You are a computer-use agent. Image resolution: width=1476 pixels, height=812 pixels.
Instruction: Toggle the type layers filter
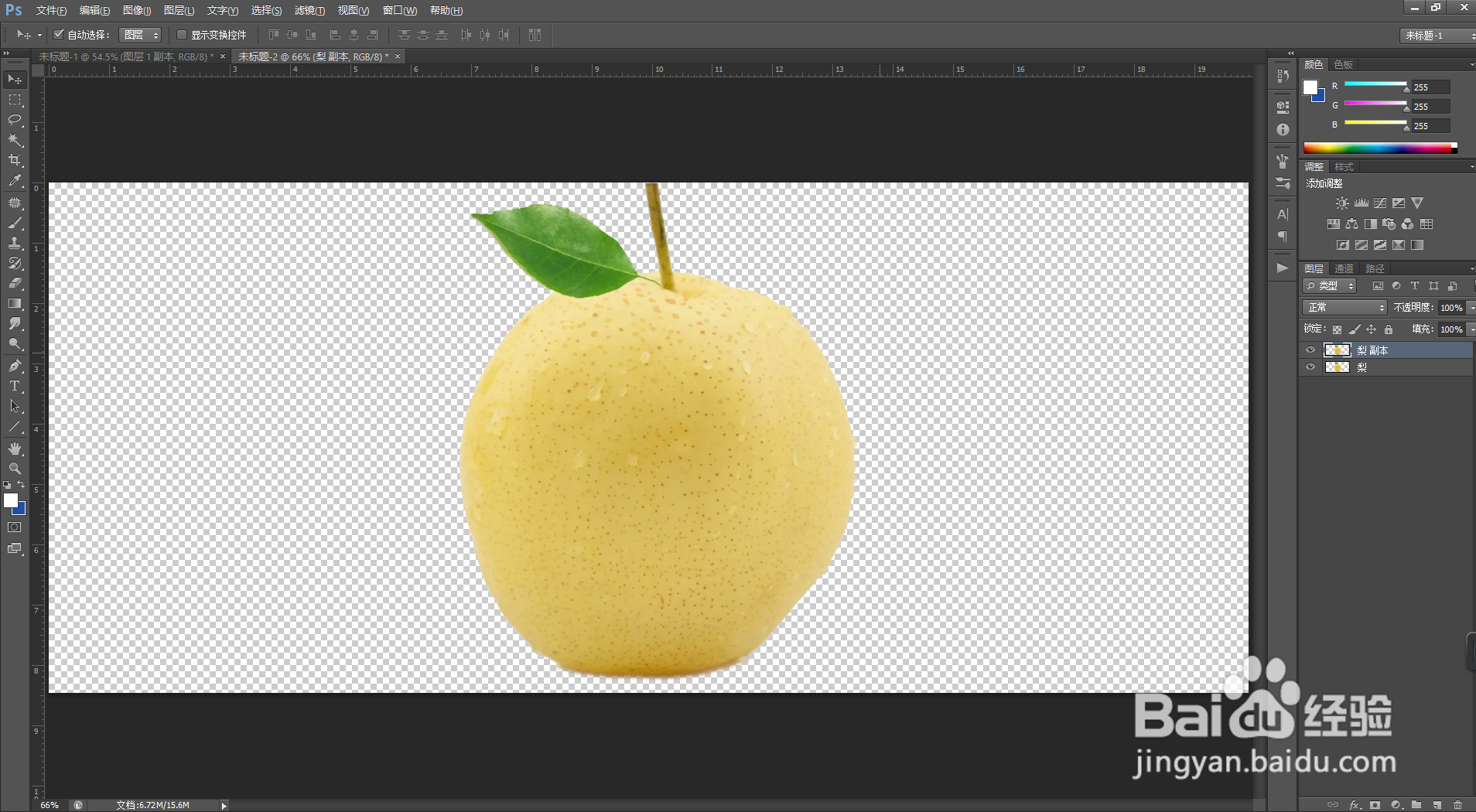click(x=1415, y=286)
